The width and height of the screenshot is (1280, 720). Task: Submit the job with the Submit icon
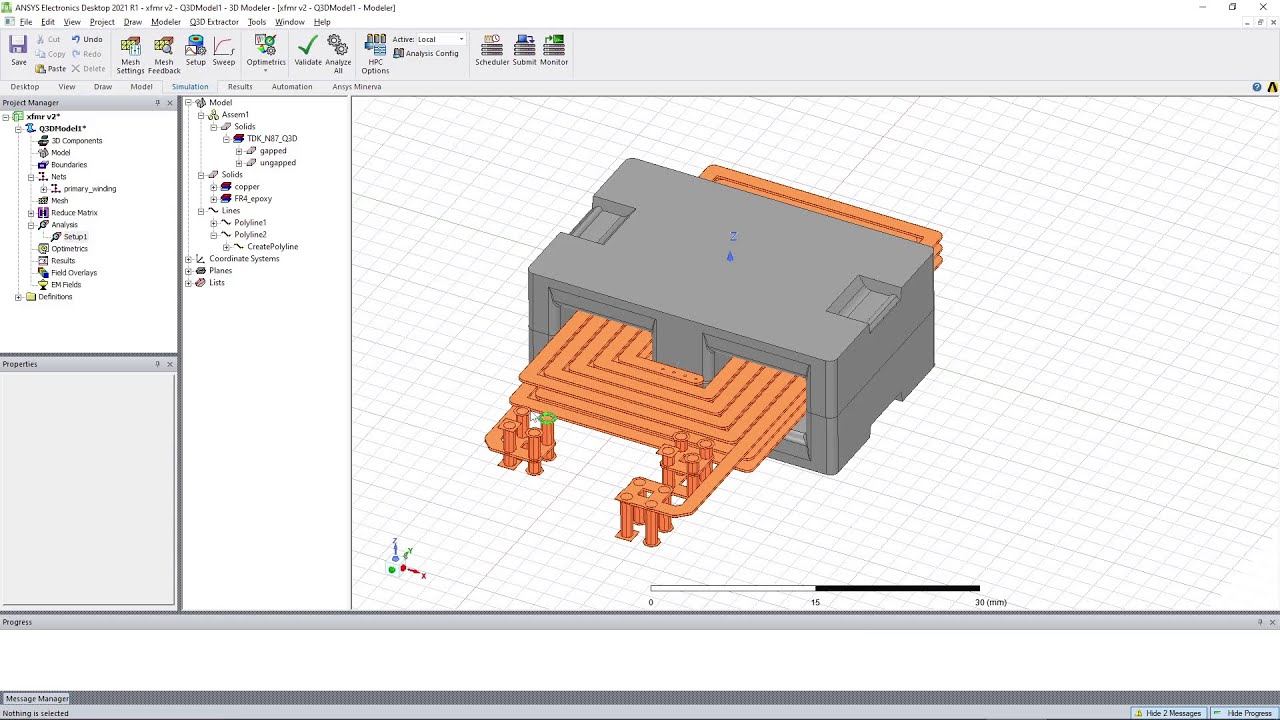pos(524,51)
